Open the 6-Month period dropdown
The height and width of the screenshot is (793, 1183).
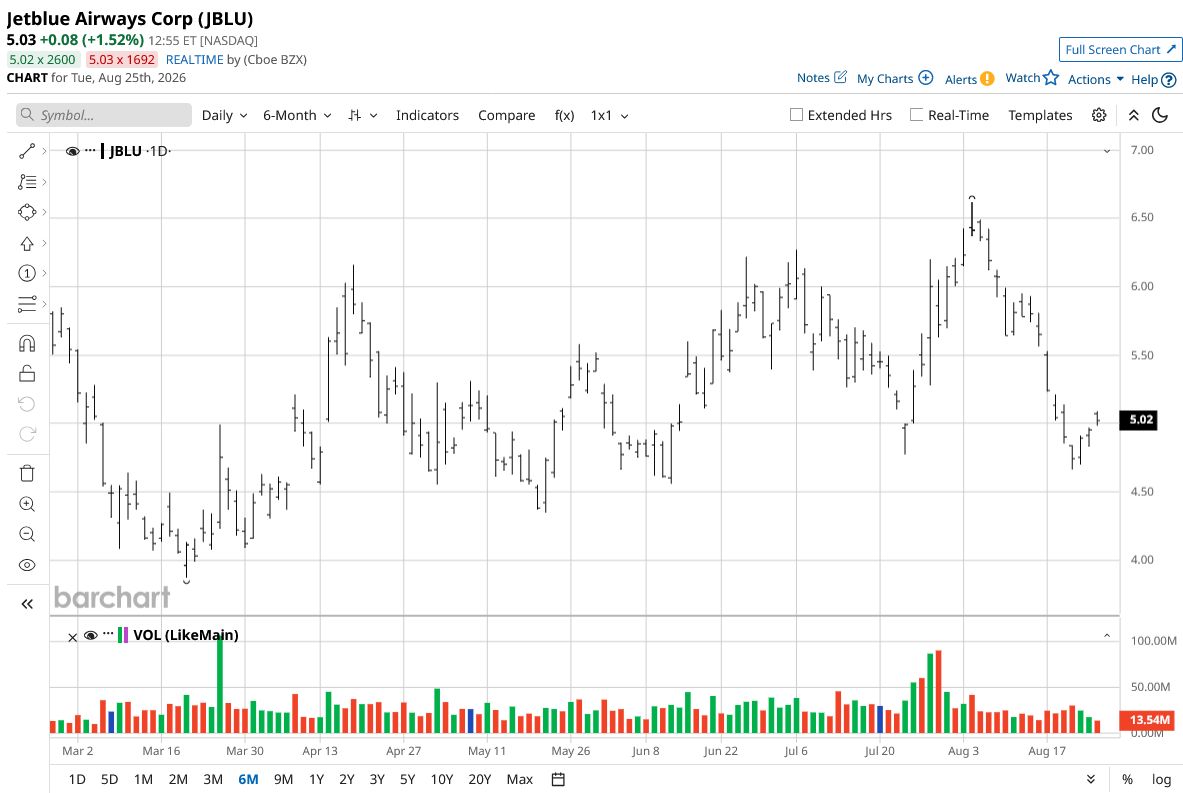click(x=297, y=115)
